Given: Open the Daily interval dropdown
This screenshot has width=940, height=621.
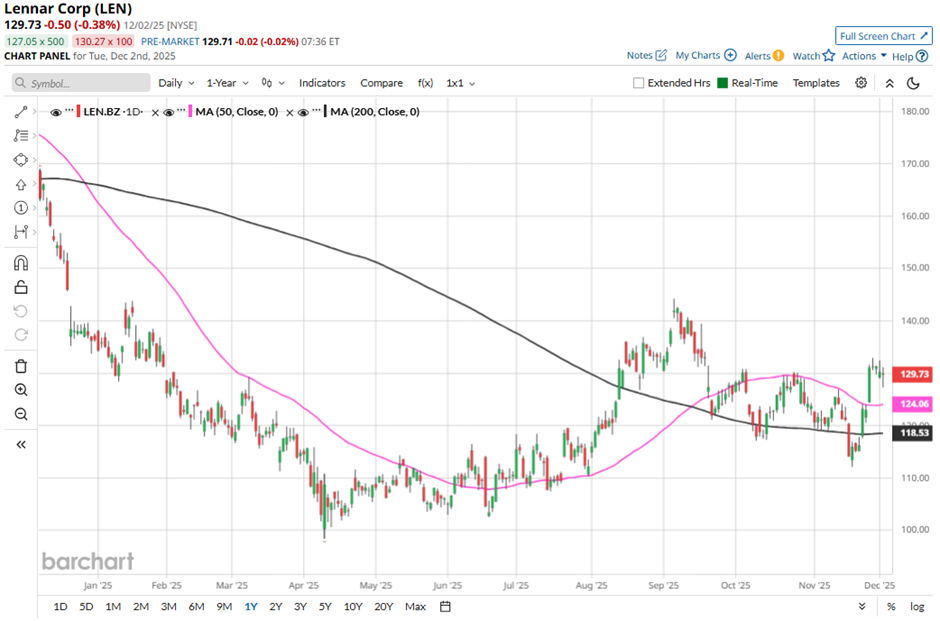Looking at the screenshot, I should pyautogui.click(x=176, y=83).
